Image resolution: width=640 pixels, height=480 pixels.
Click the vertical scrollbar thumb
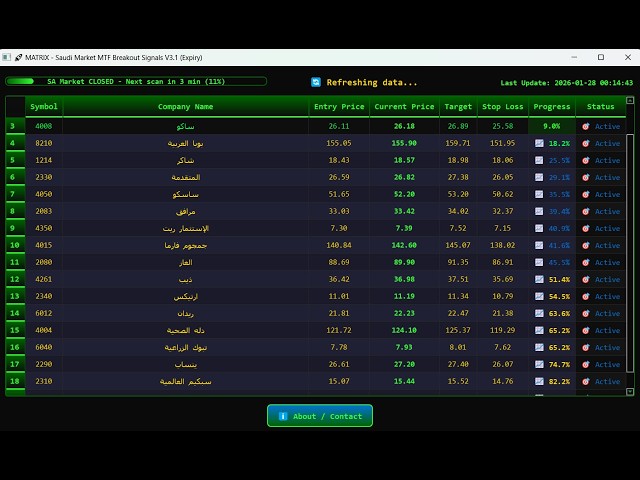pos(630,253)
